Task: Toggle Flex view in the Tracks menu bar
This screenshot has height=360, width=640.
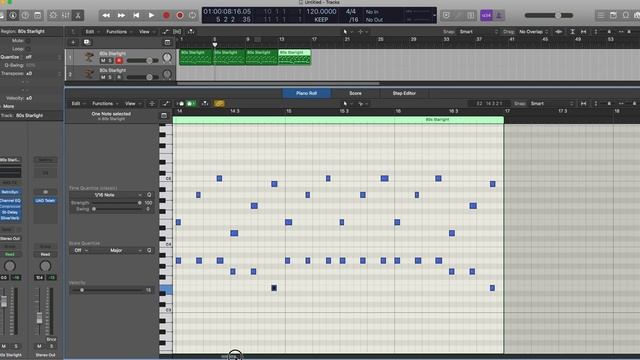Action: [177, 32]
